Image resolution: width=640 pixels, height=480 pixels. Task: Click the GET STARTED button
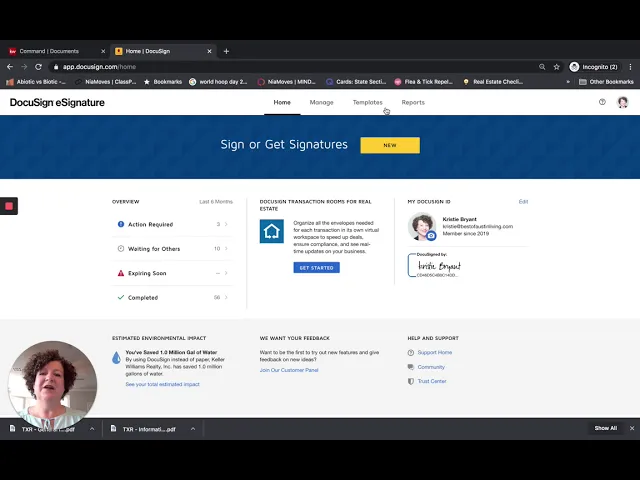point(316,268)
